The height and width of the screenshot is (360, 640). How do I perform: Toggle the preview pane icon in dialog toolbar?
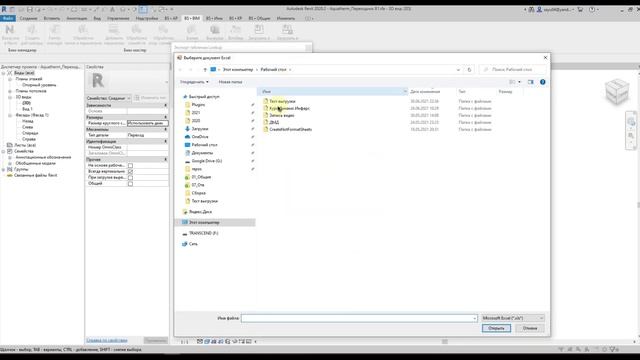point(531,82)
